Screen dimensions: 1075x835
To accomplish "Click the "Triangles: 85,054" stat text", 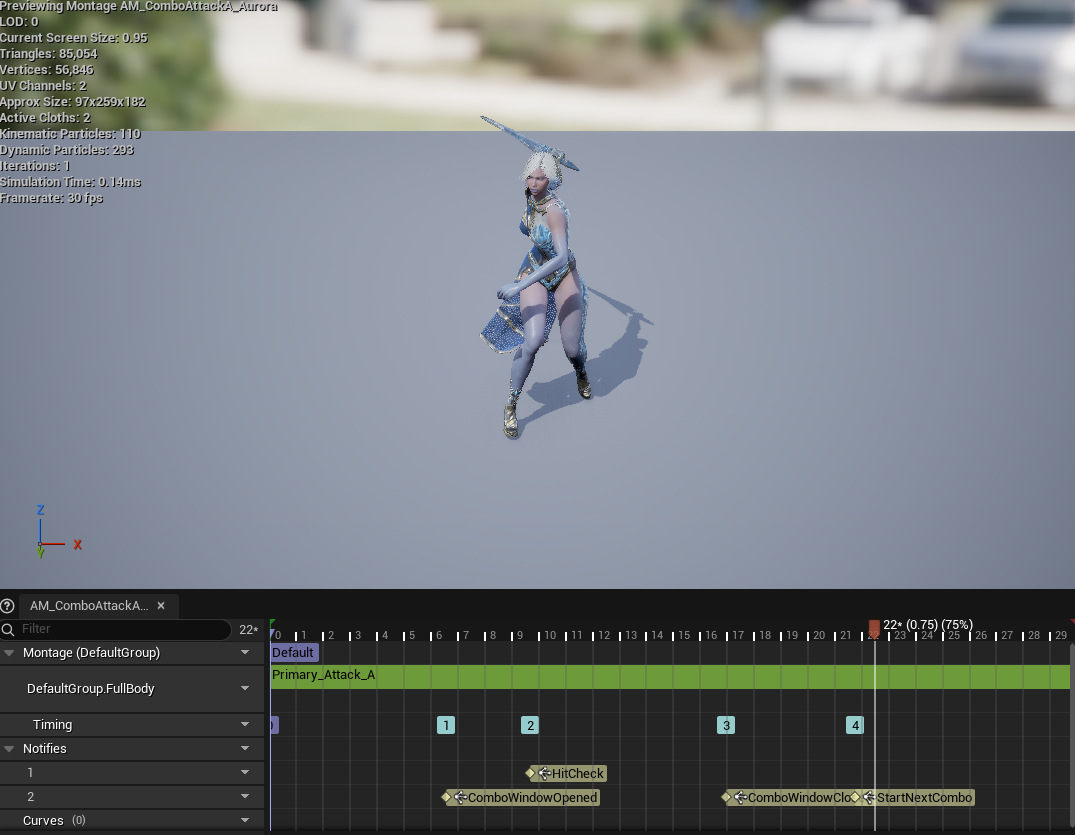I will 49,53.
